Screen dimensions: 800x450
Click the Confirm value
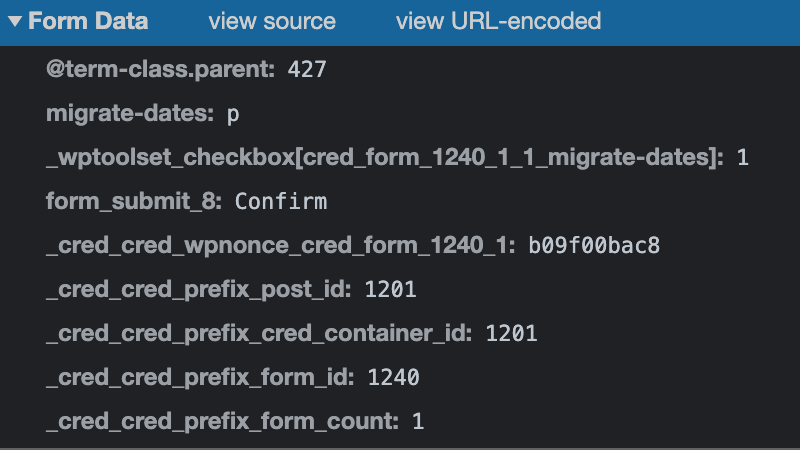[x=281, y=202]
